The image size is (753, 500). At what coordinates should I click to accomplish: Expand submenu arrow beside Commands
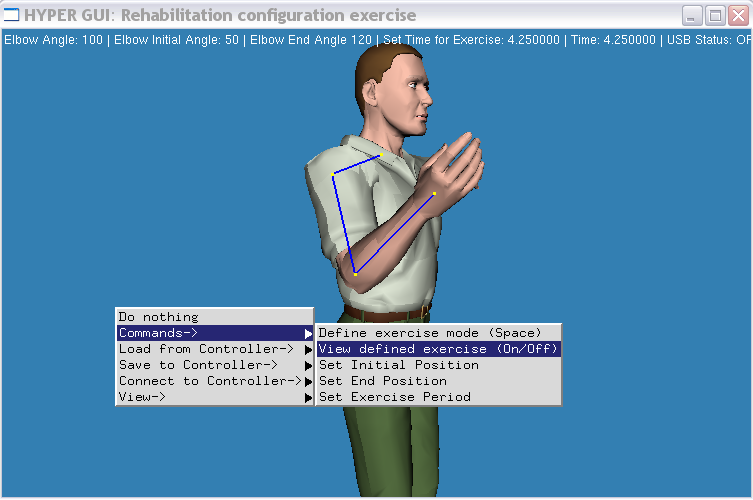[x=308, y=333]
